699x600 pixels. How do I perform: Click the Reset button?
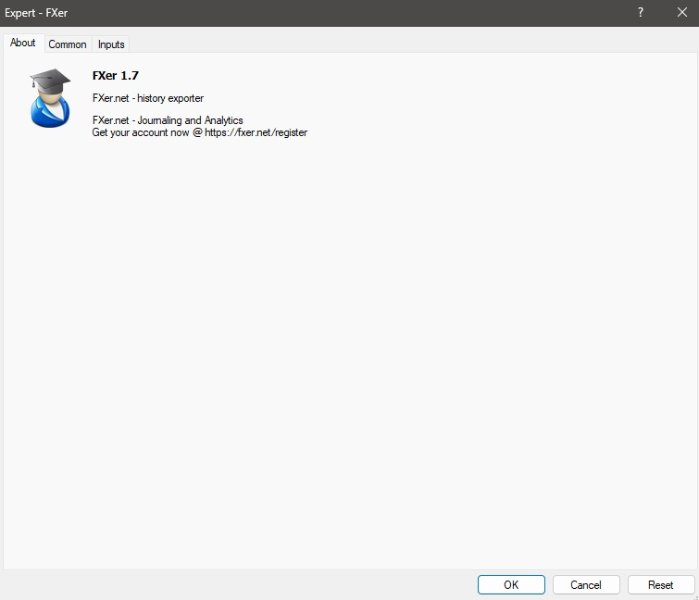pos(661,584)
